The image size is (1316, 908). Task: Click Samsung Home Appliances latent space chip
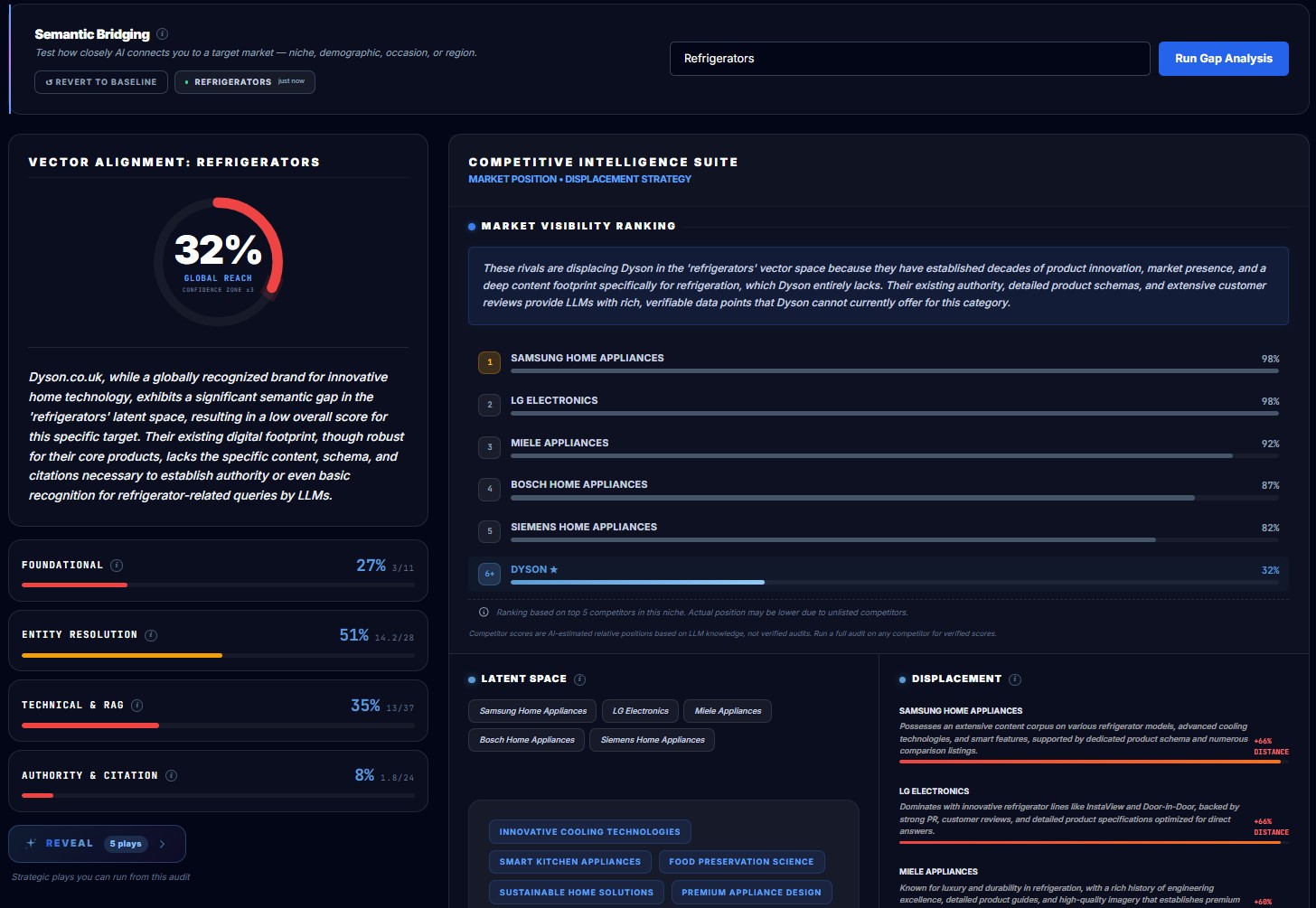tap(532, 711)
